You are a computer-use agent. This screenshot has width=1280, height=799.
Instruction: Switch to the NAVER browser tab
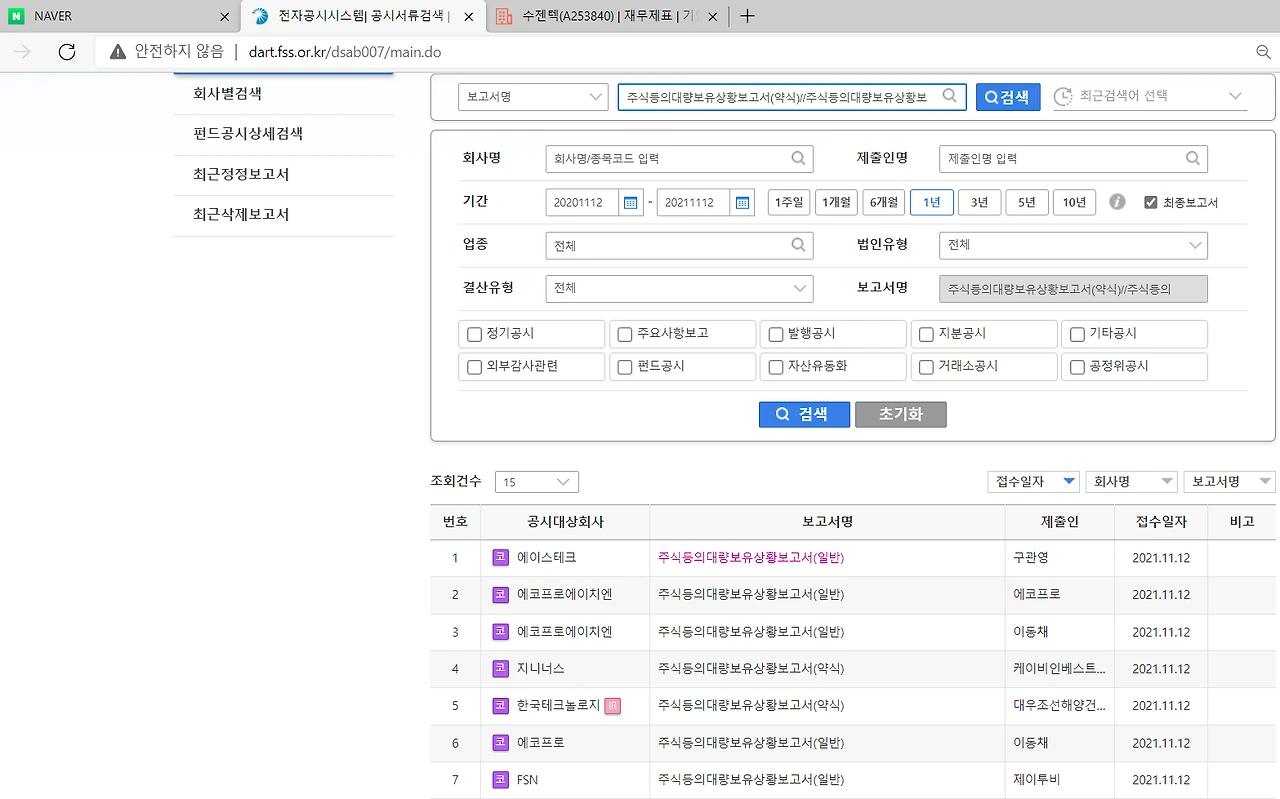tap(120, 17)
